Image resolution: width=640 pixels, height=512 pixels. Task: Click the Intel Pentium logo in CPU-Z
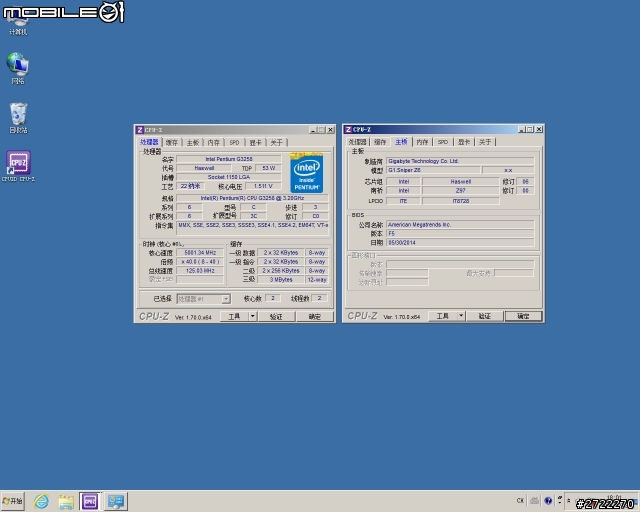click(307, 173)
